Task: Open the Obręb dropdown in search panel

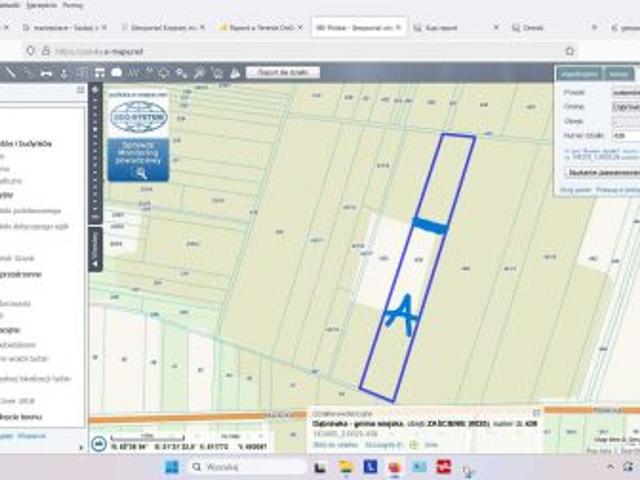Action: 626,121
